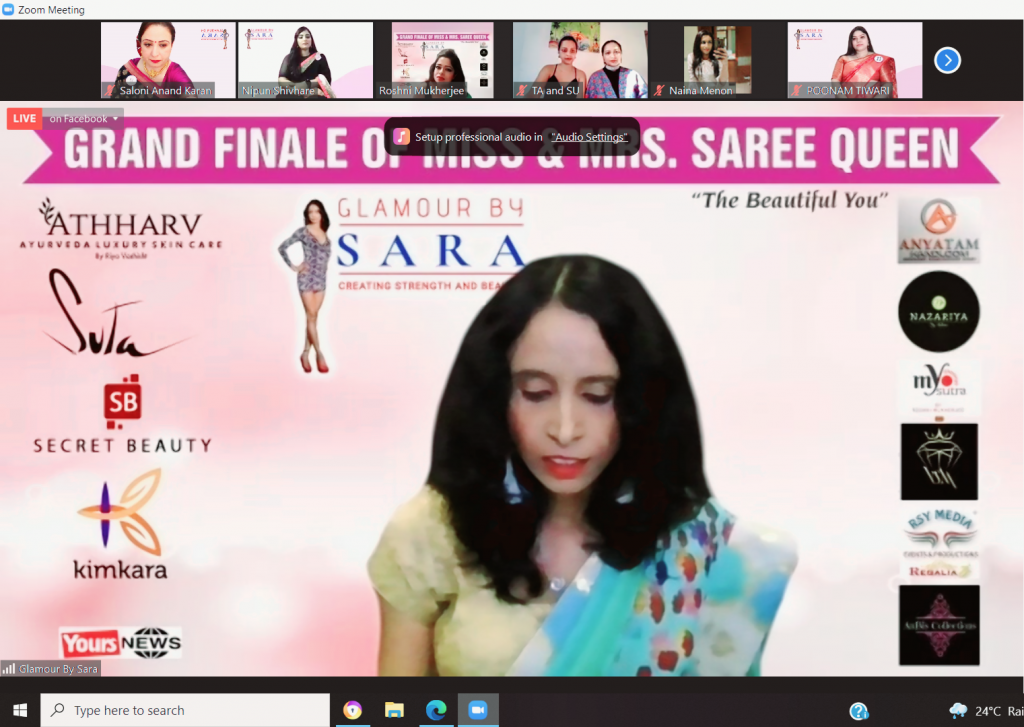Click the "Glamour By Sara" speaker name label
The width and height of the screenshot is (1024, 727).
58,669
